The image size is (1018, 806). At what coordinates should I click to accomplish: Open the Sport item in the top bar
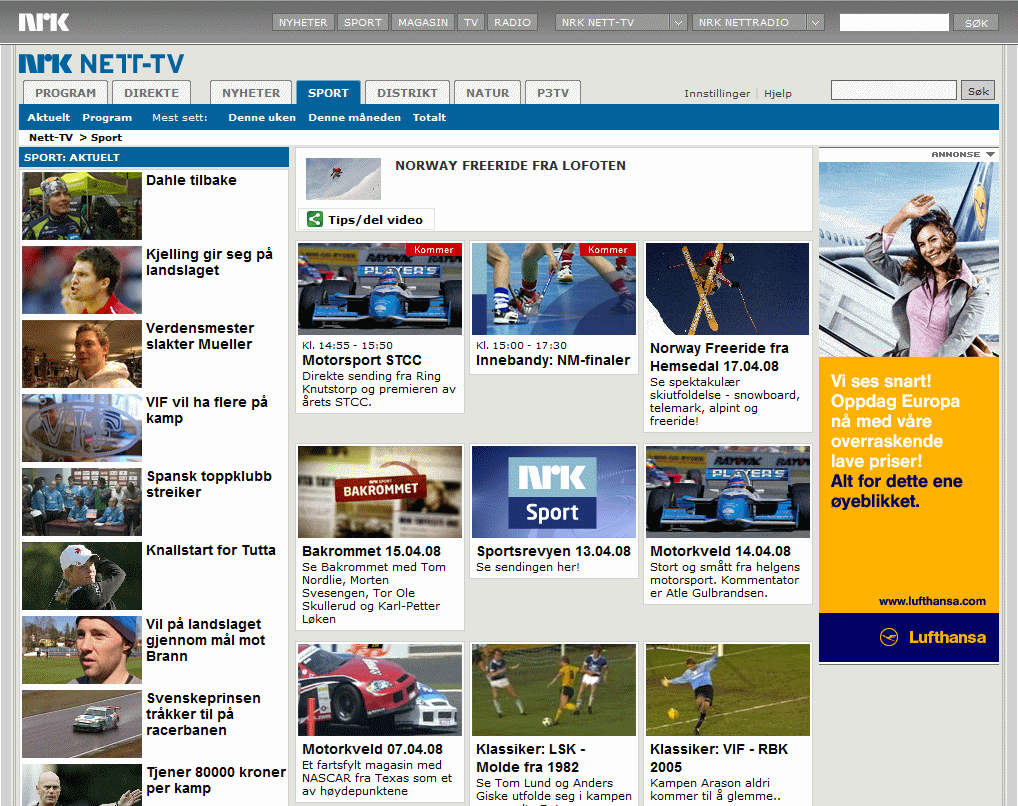[363, 23]
